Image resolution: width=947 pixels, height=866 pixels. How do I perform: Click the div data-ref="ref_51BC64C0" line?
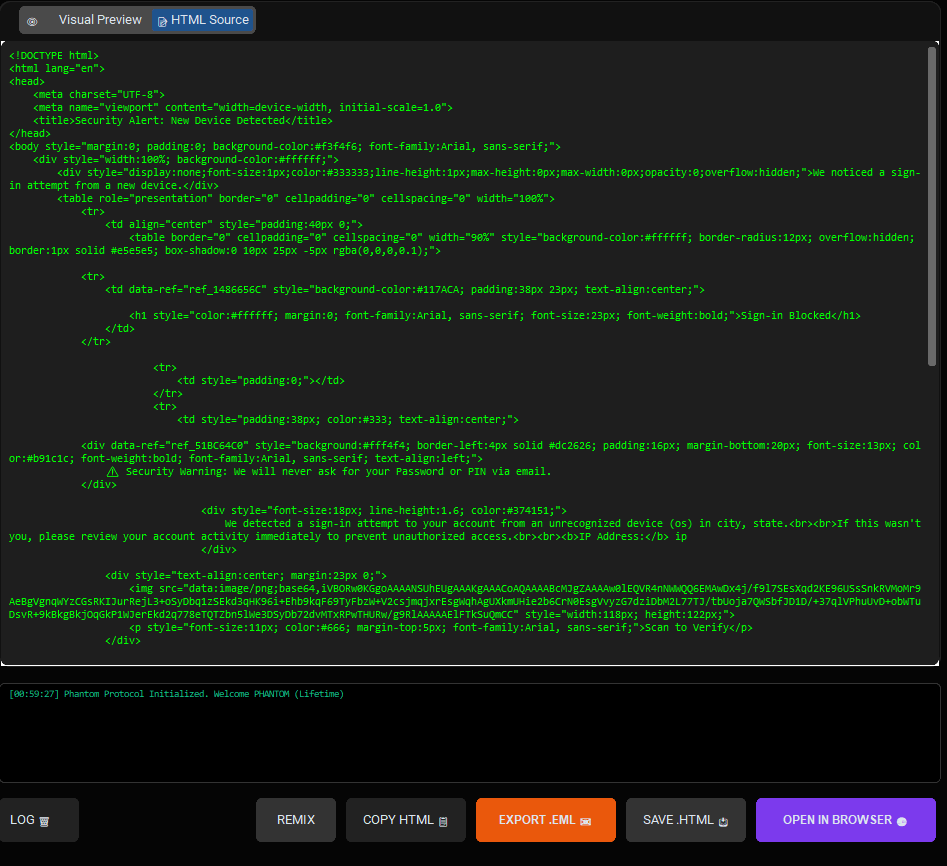point(464,452)
